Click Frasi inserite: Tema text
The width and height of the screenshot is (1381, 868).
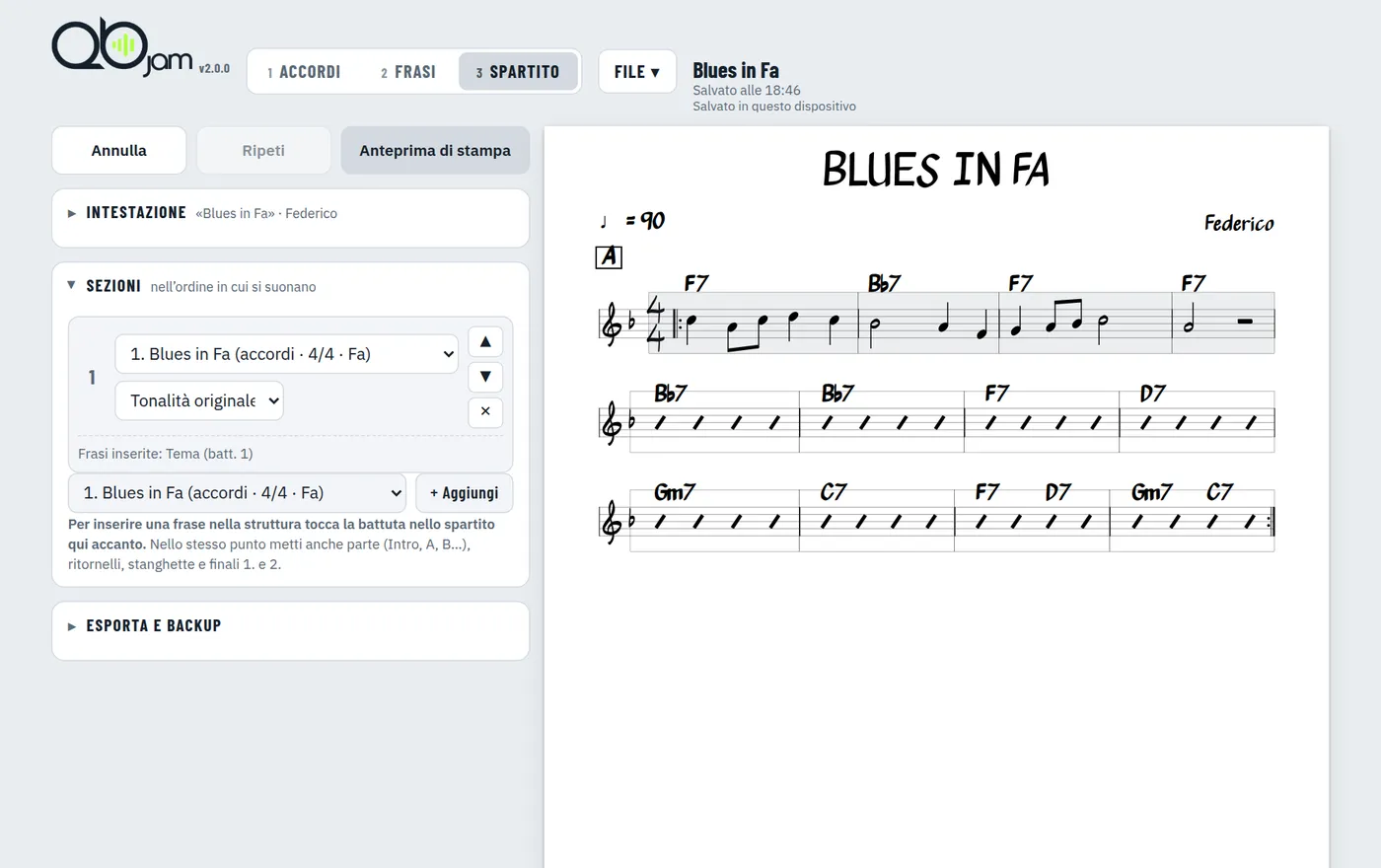[x=166, y=454]
